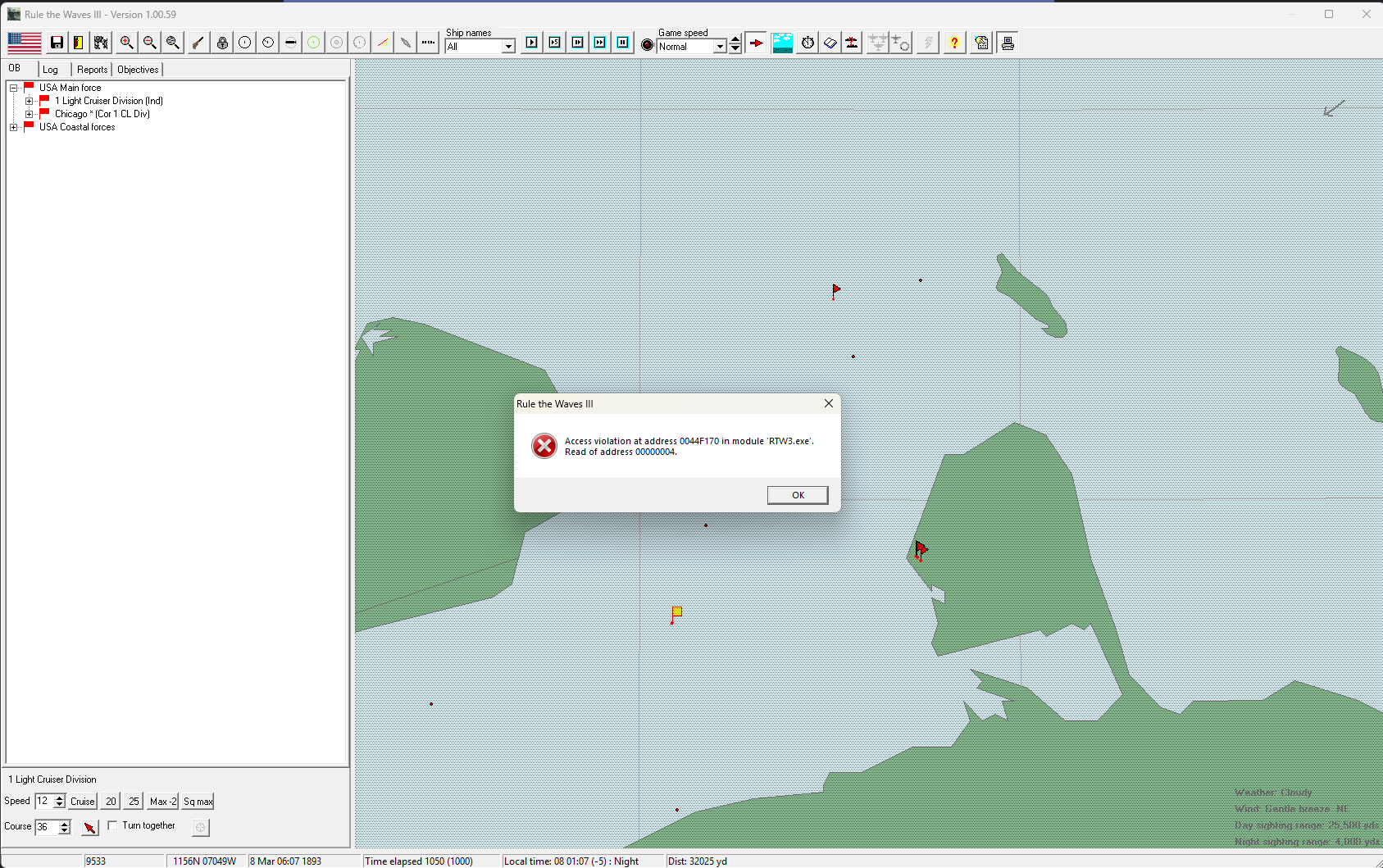Click the pause button in playback controls
This screenshot has width=1383, height=868.
tap(623, 43)
